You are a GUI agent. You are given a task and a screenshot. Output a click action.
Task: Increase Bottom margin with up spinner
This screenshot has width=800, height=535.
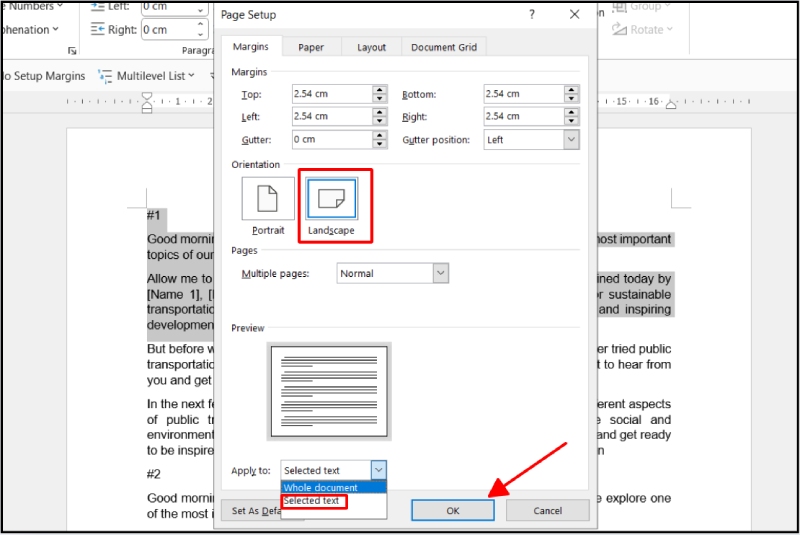pyautogui.click(x=571, y=90)
